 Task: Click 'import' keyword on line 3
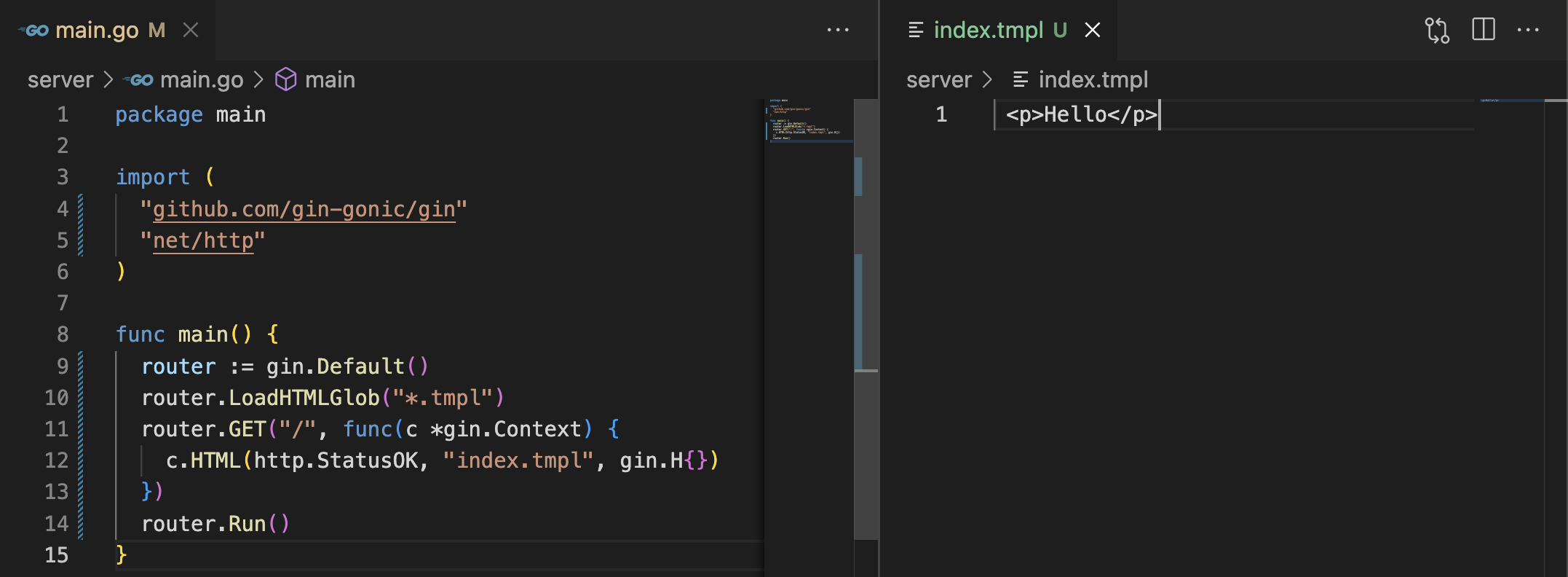(x=153, y=177)
